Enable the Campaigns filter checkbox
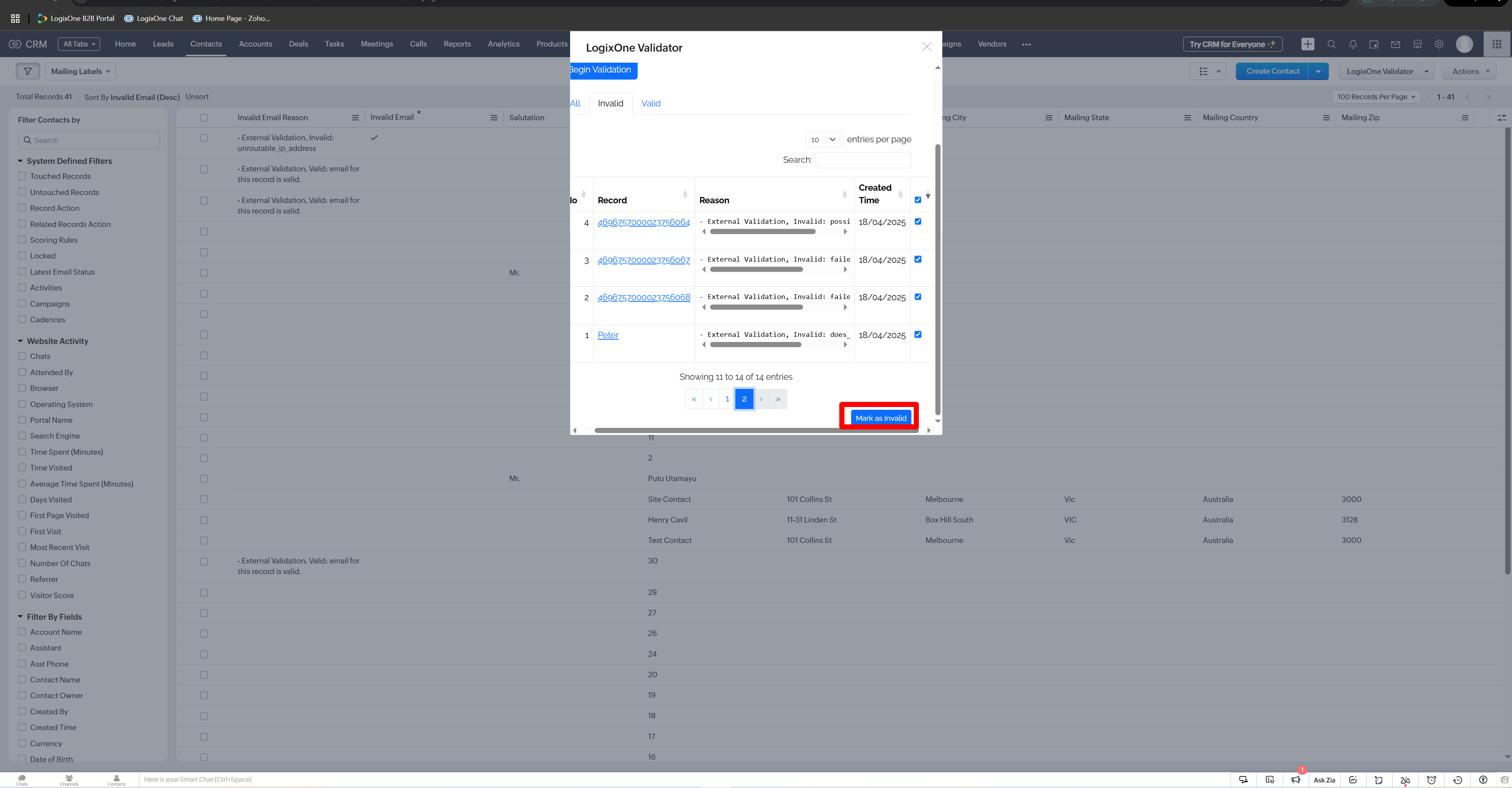 point(22,303)
